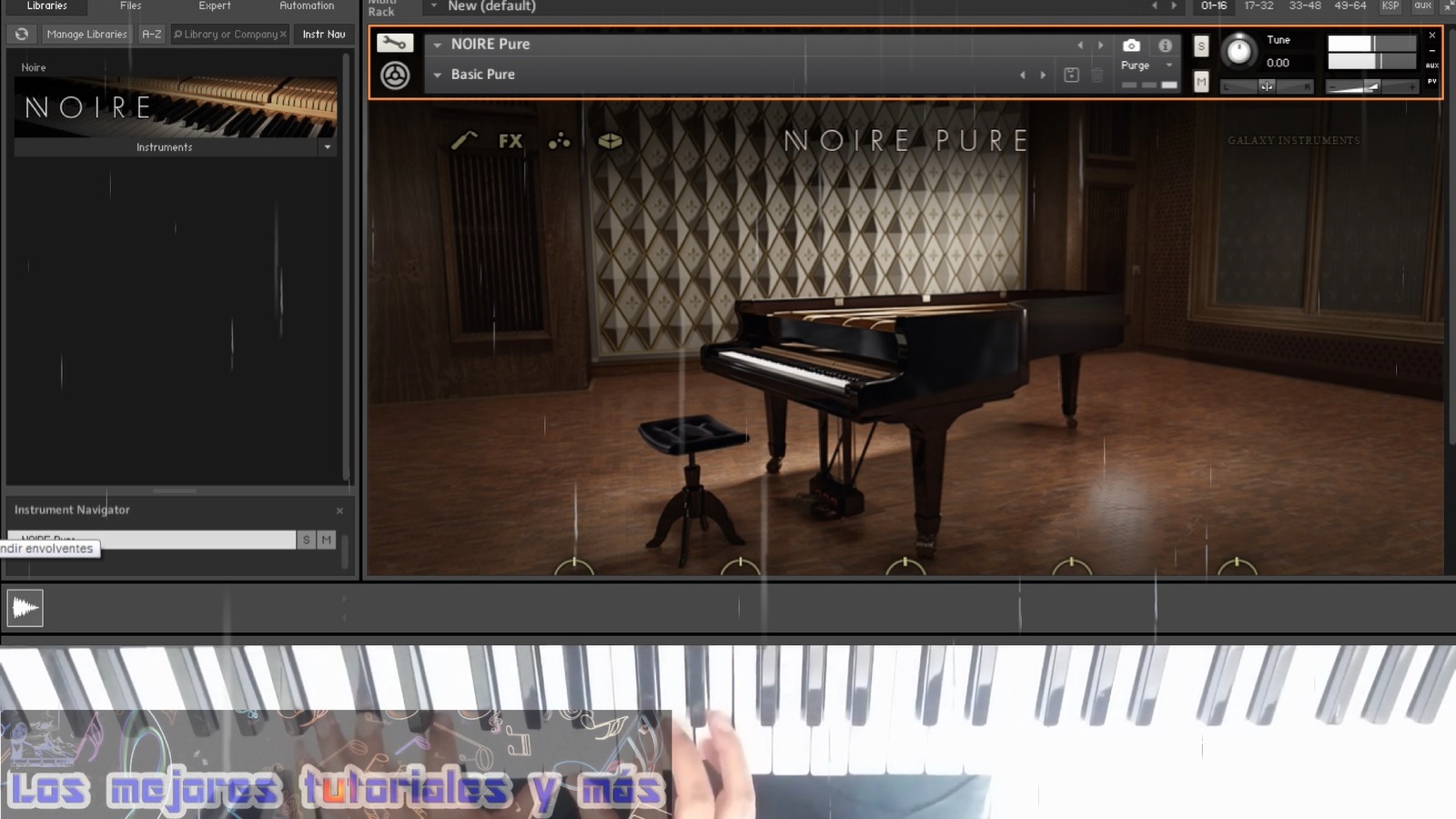Open the Expert tab
This screenshot has height=819, width=1456.
point(215,6)
